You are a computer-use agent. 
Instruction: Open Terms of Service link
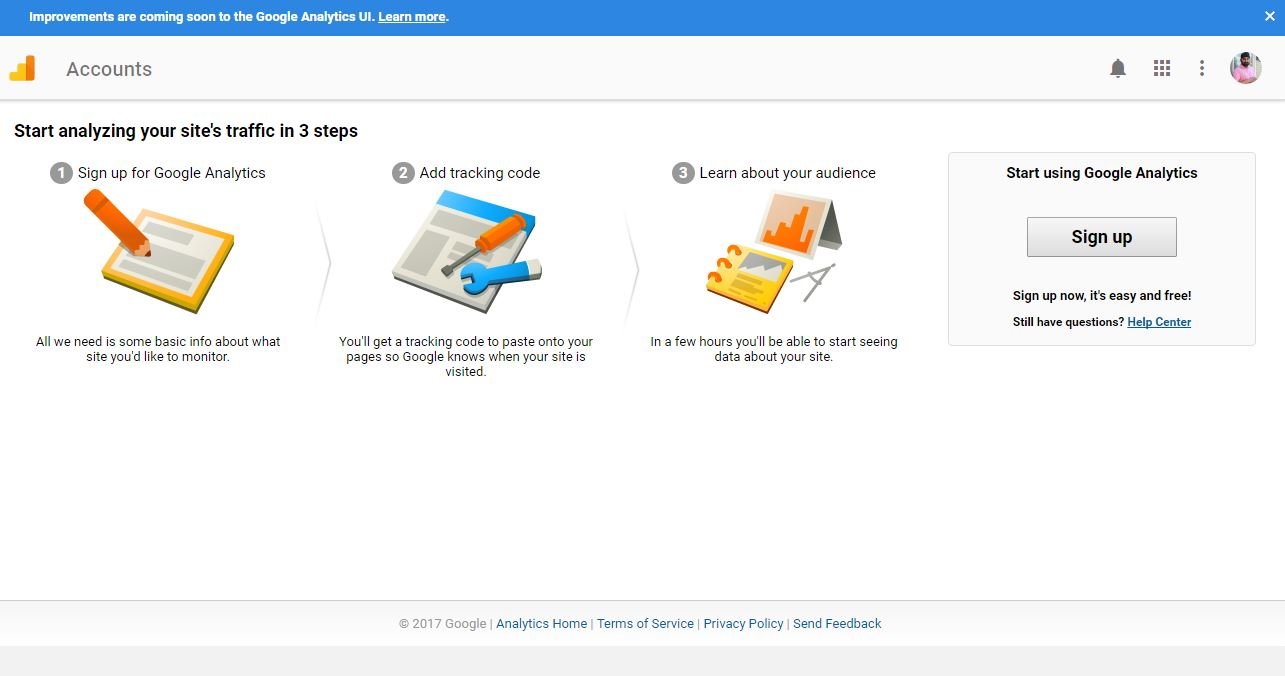(645, 623)
